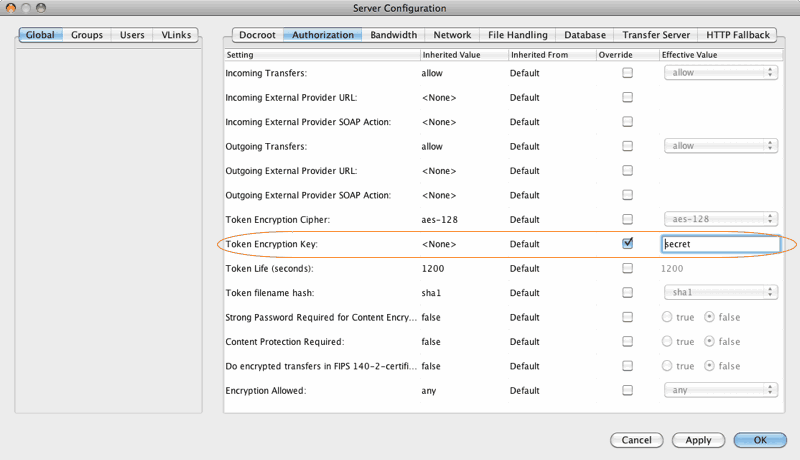Click the Cancel button
The image size is (800, 460).
click(636, 440)
